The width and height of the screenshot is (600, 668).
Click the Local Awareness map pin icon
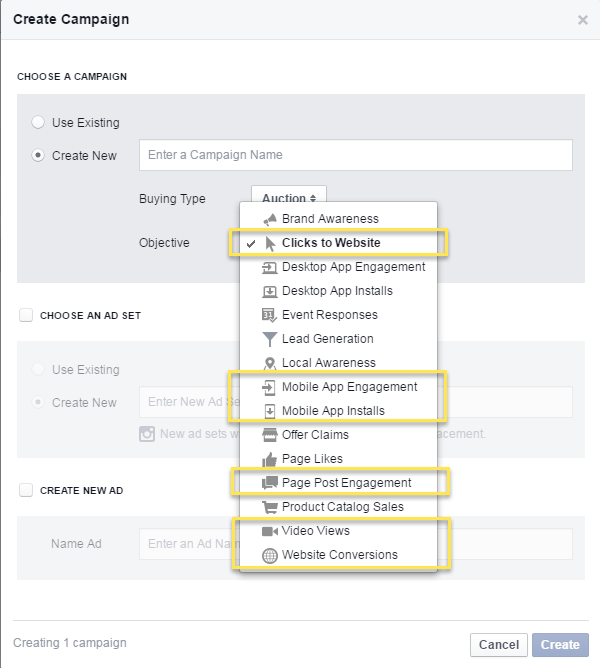(269, 363)
